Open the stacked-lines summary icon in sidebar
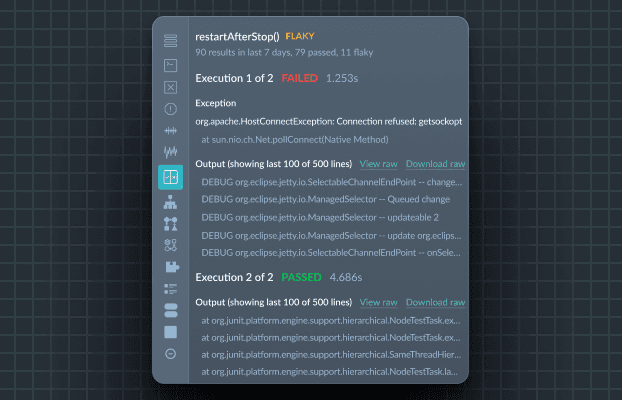Screen dimensions: 622x400 (170, 41)
